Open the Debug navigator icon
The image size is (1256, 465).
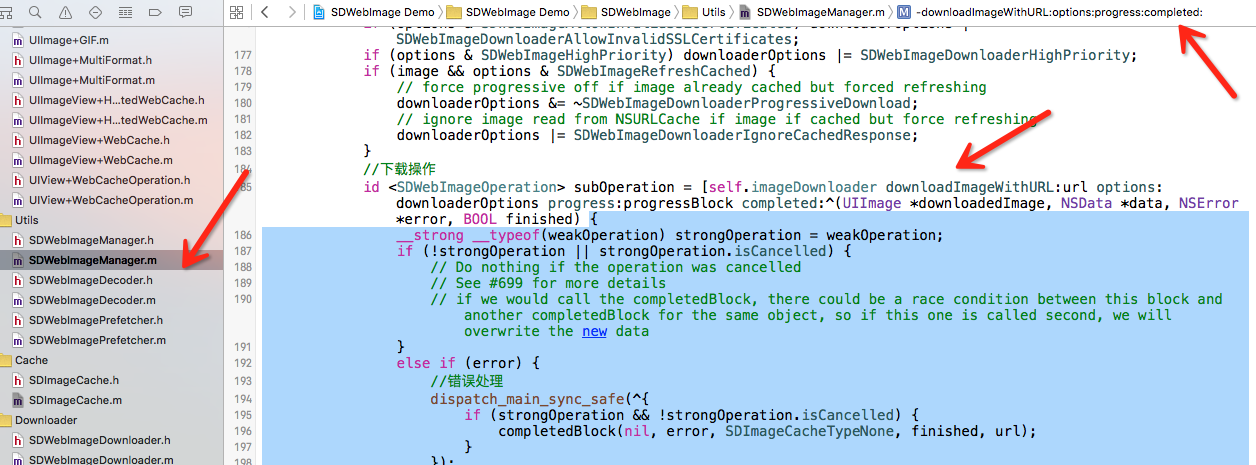(x=125, y=12)
